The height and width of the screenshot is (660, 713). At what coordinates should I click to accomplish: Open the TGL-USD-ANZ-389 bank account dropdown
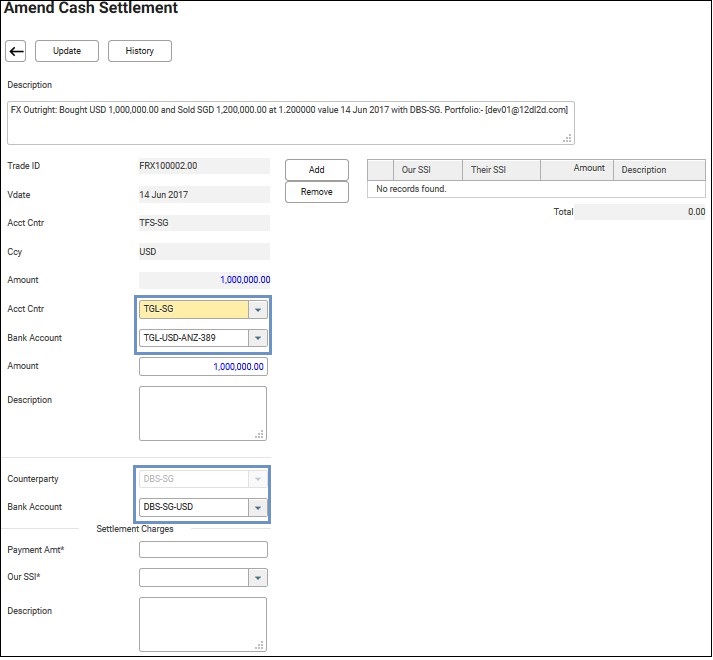click(258, 338)
